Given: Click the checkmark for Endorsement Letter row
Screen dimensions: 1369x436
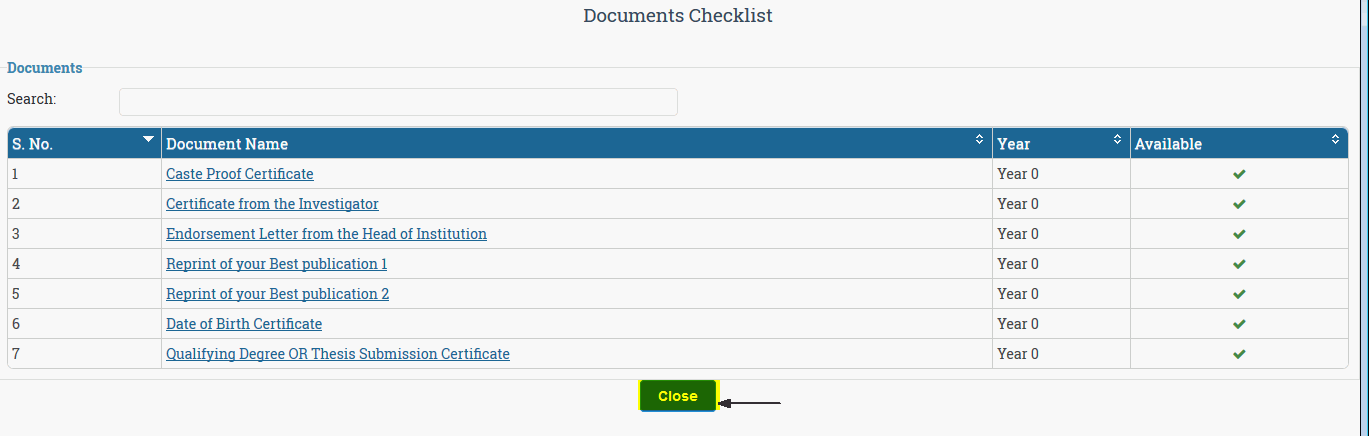Looking at the screenshot, I should 1239,234.
